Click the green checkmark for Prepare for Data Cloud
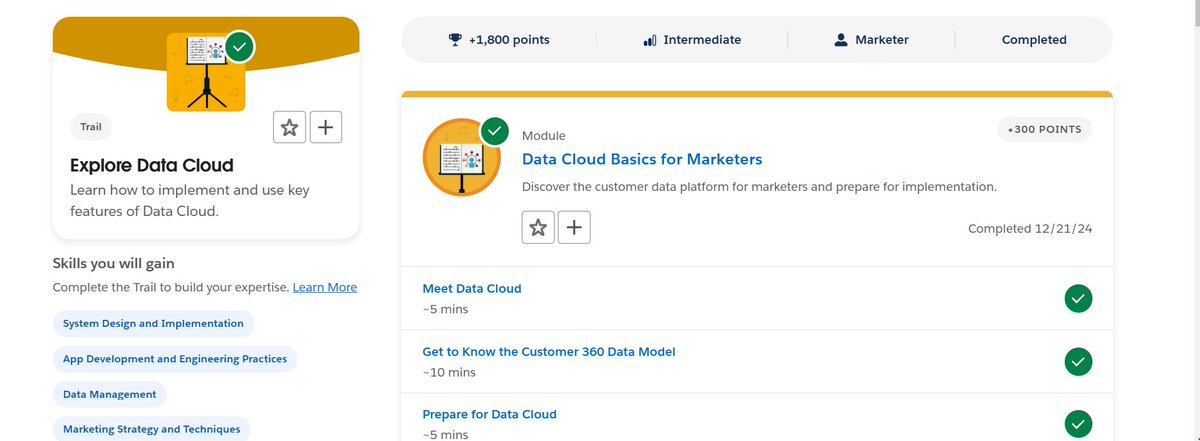 click(x=1078, y=423)
